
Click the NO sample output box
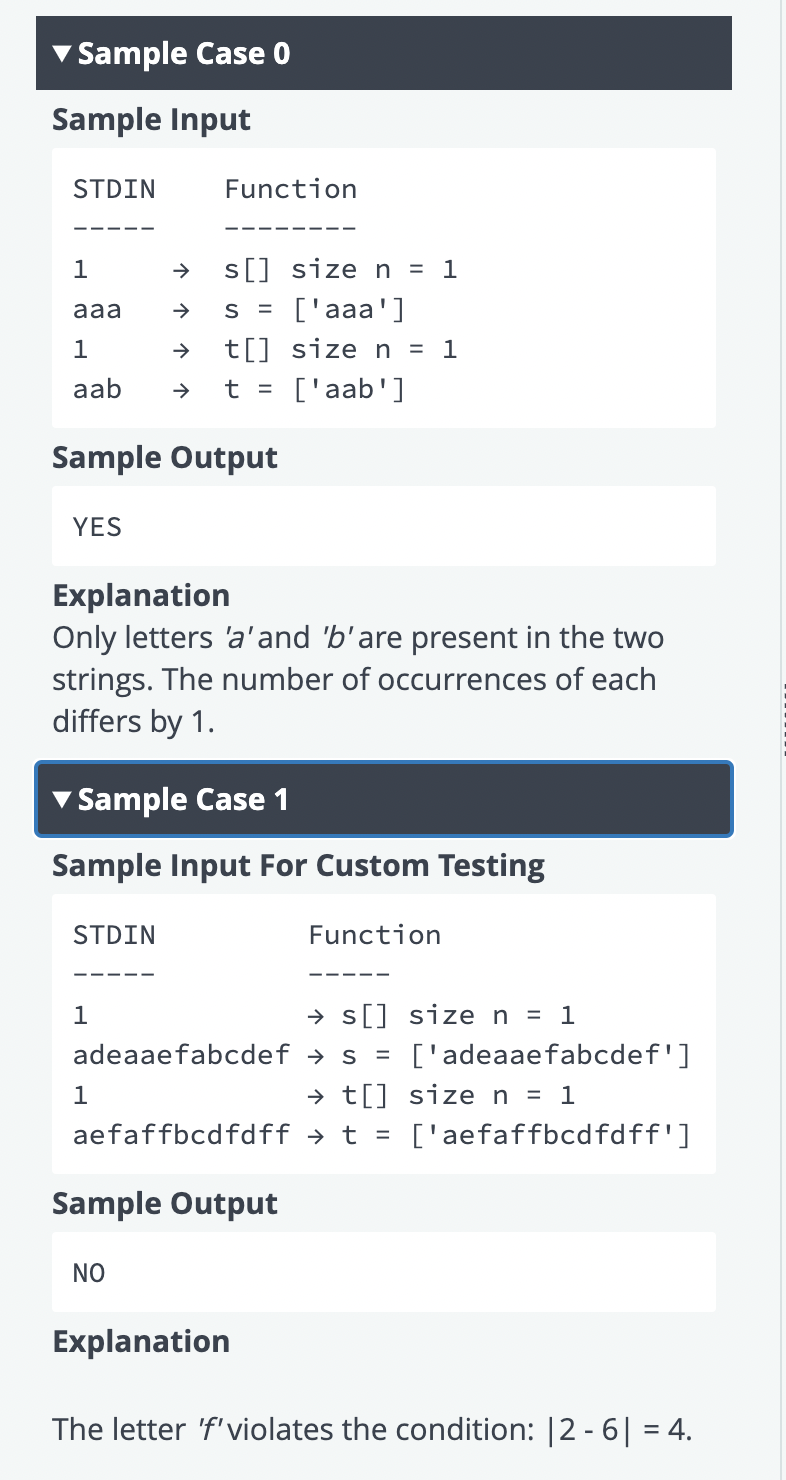[x=384, y=1272]
